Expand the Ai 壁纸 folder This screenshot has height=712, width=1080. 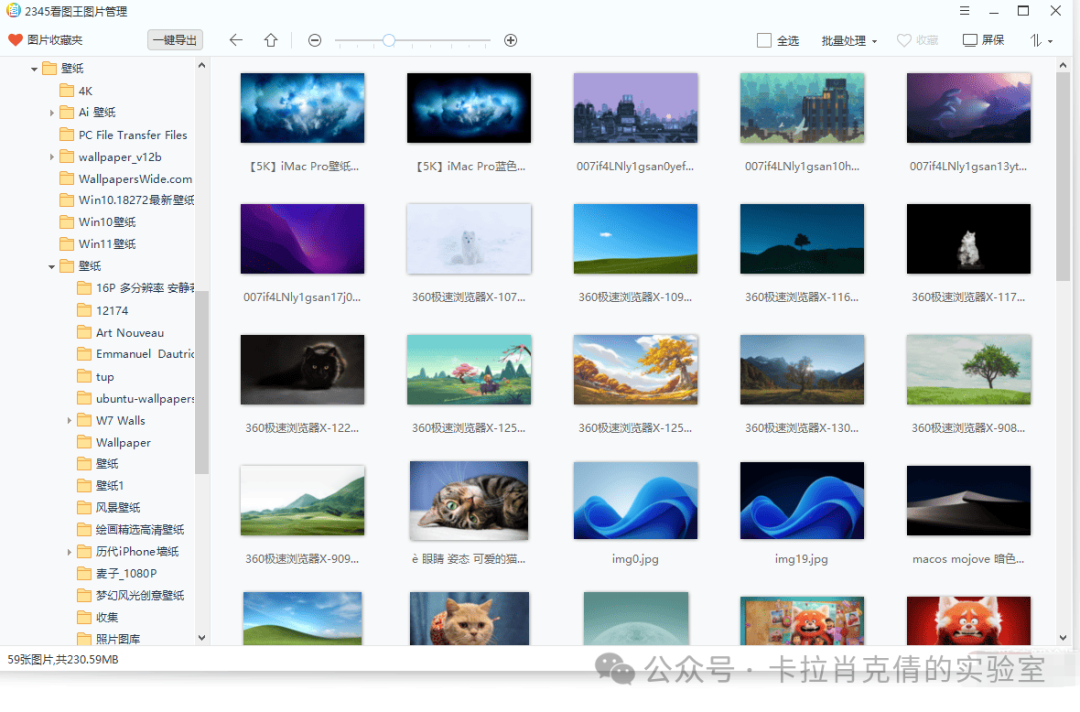click(52, 113)
